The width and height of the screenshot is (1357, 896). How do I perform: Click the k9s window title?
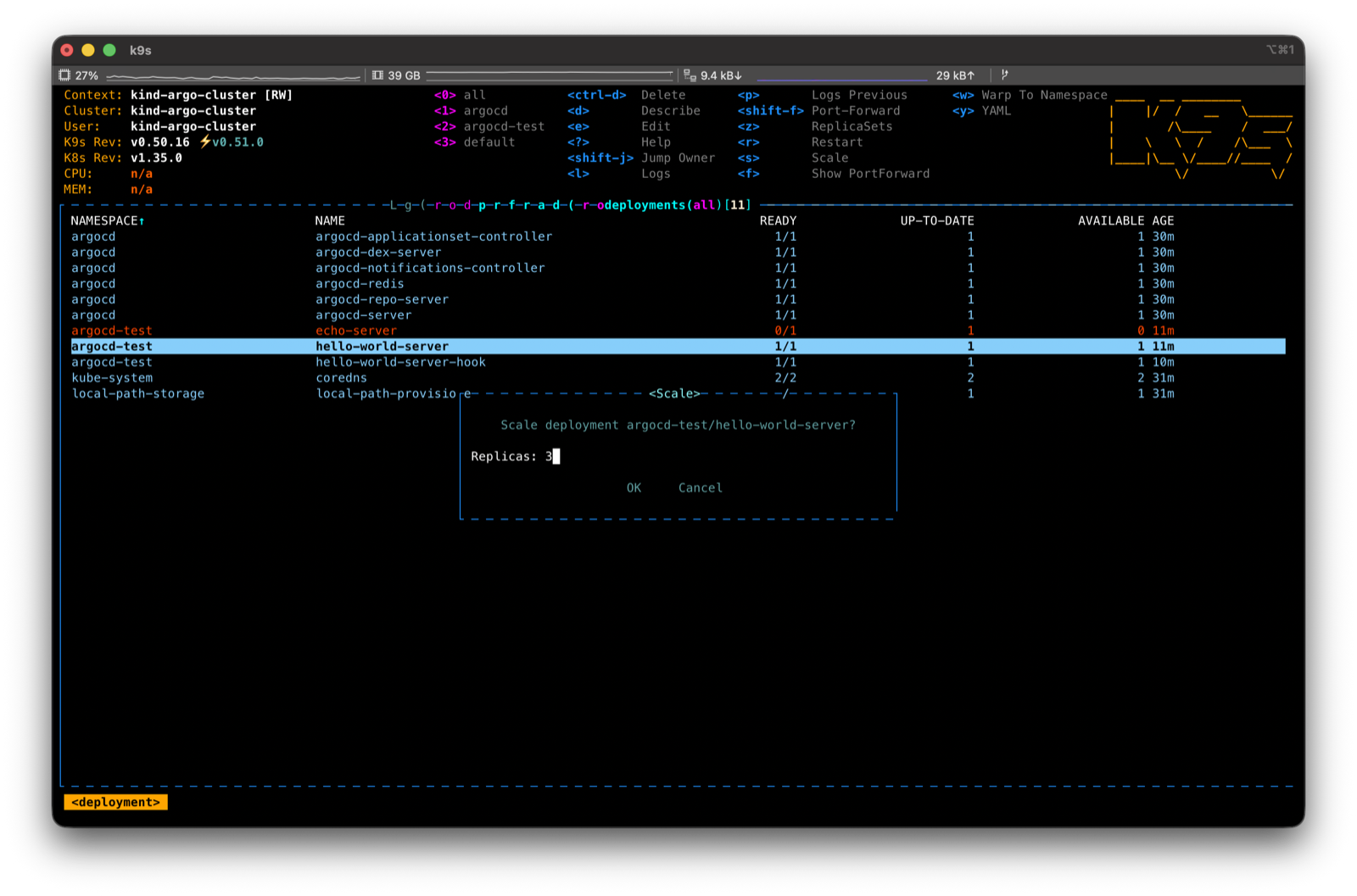pos(140,50)
